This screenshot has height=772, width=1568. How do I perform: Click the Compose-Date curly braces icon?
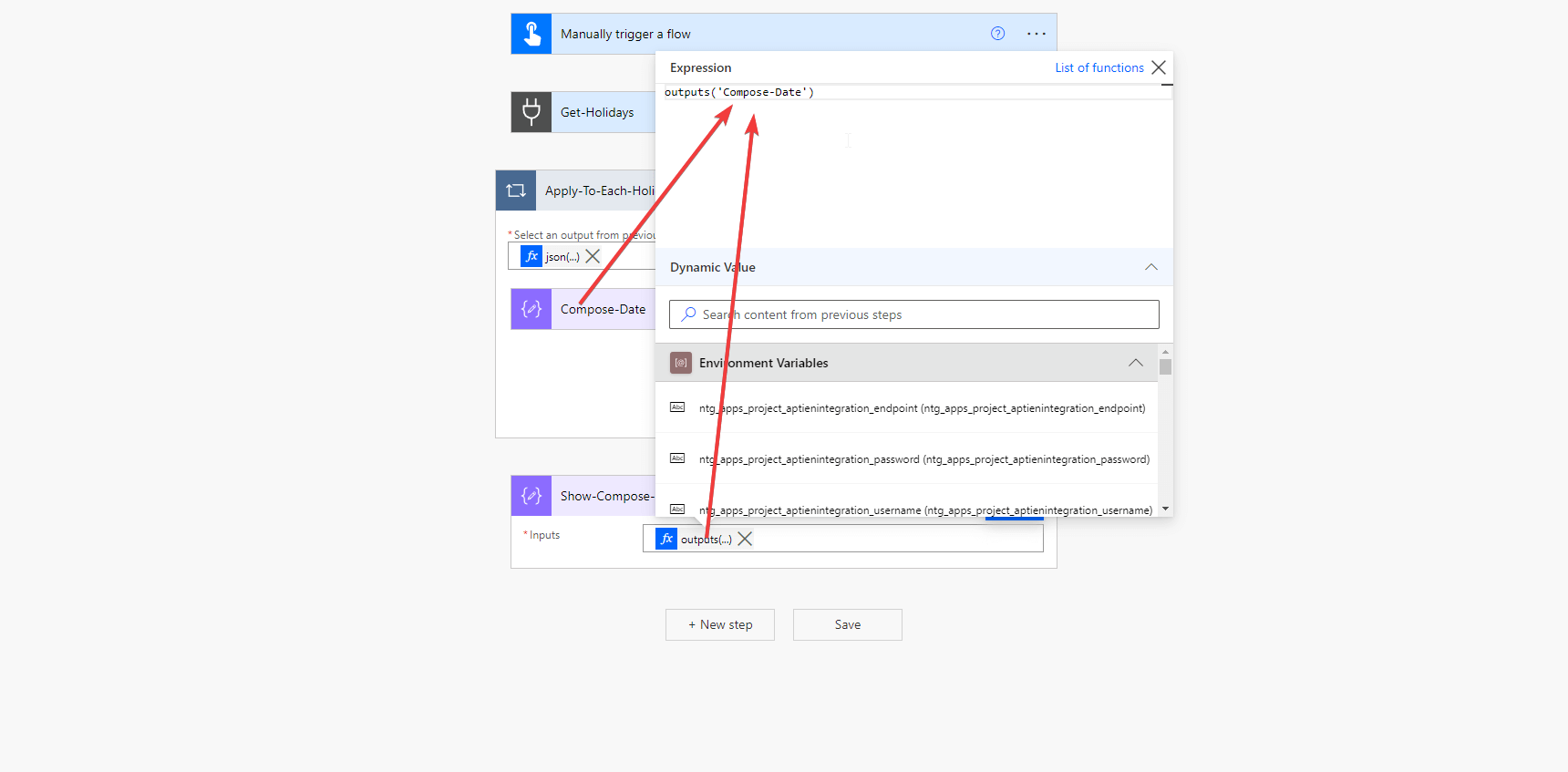click(x=531, y=309)
